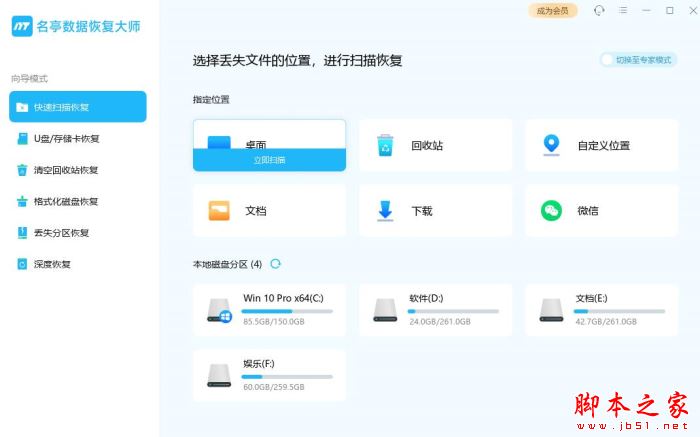Choose 文档 location card label
Viewport: 700px width, 437px height.
(x=256, y=211)
